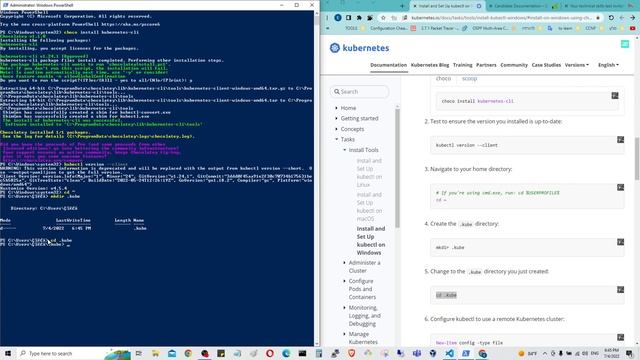Launch Microsoft Edge from the taskbar

coord(286,353)
